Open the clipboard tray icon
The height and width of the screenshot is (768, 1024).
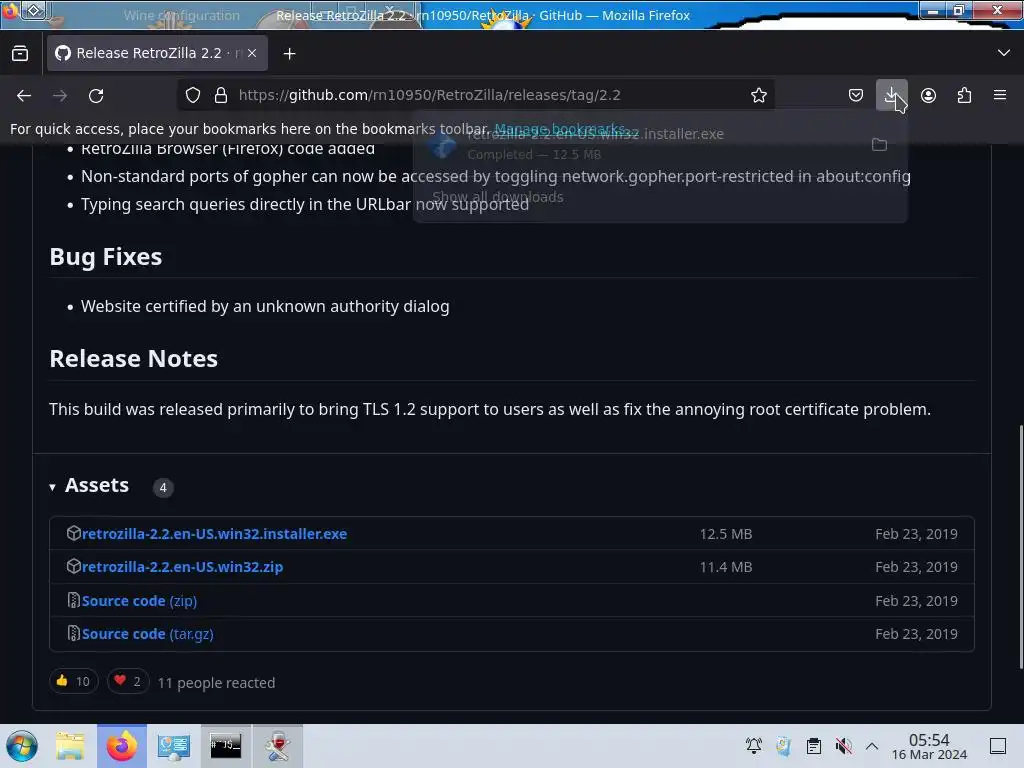(813, 746)
